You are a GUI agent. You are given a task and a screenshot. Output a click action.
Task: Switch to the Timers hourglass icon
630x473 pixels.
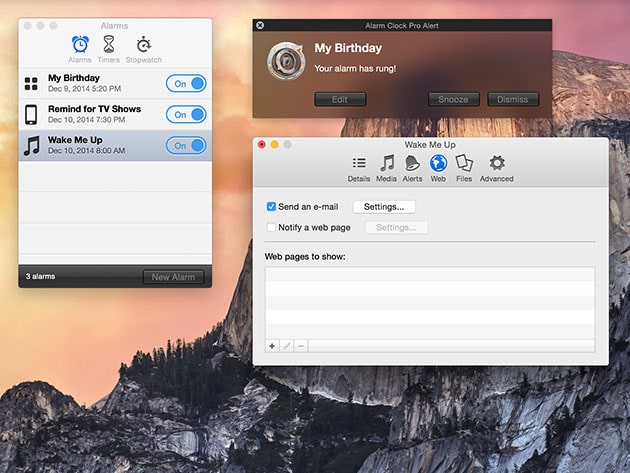108,44
